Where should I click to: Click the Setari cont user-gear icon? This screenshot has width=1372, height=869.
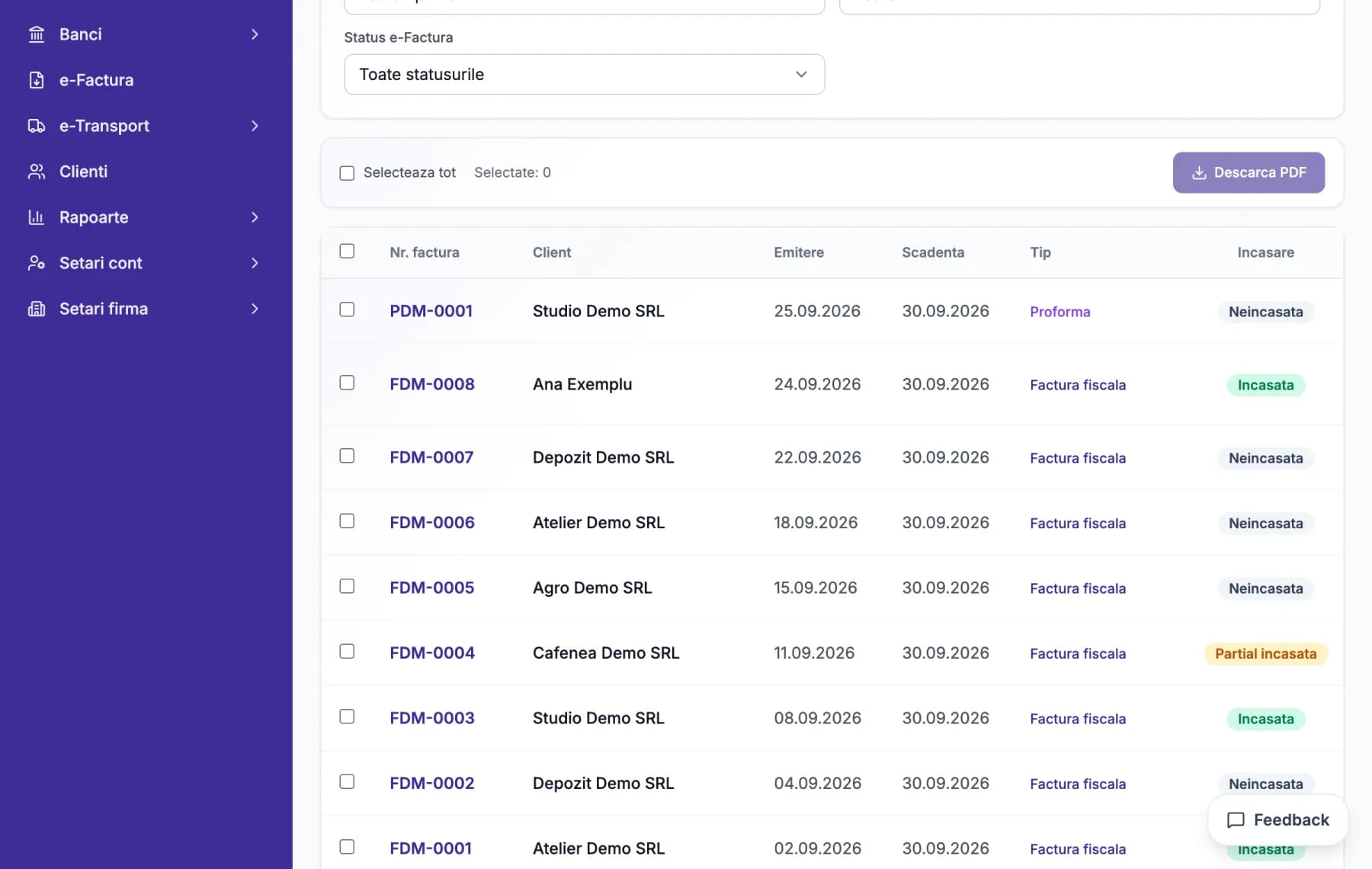[x=37, y=263]
